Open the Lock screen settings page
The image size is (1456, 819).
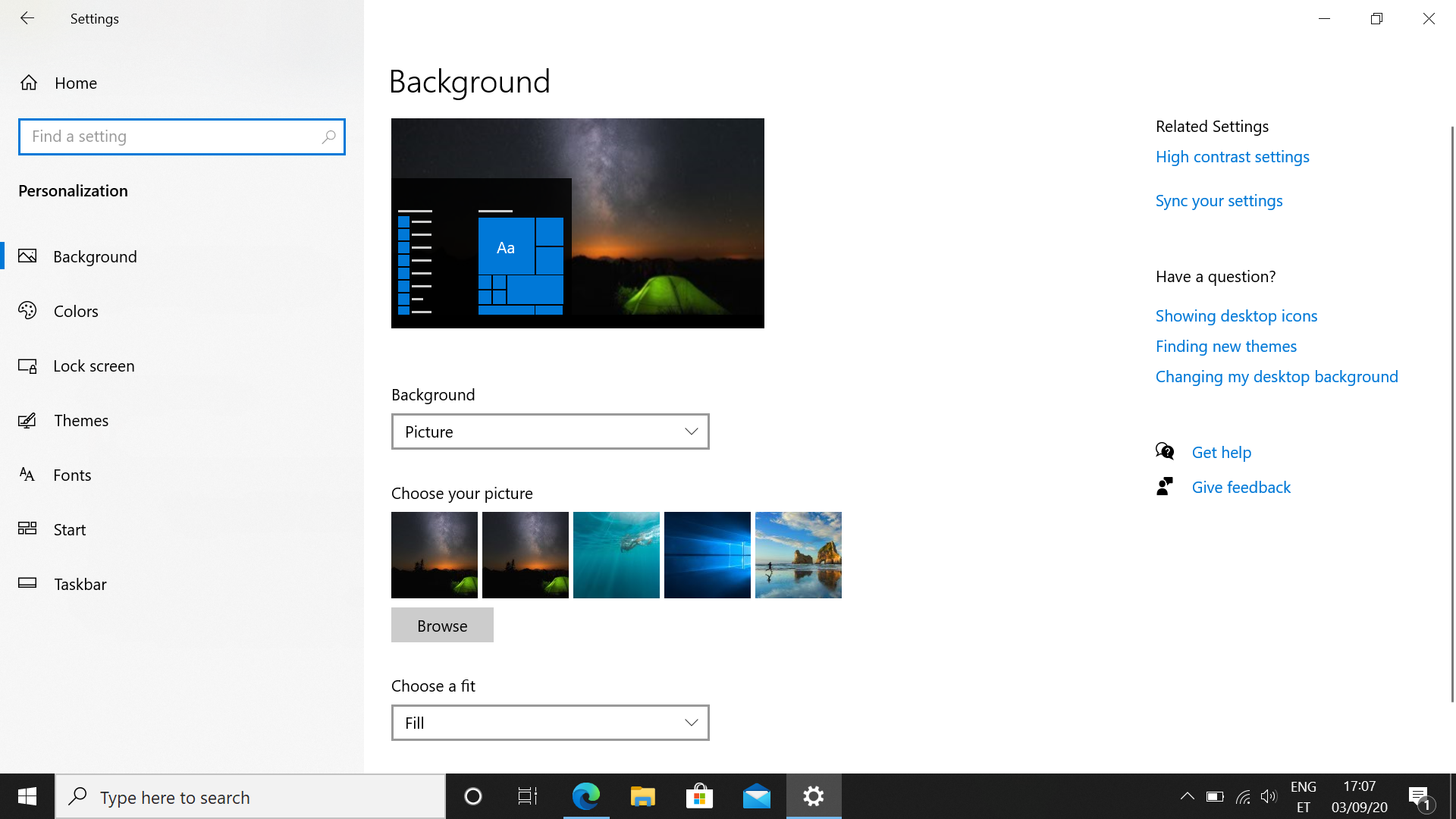[x=93, y=366]
